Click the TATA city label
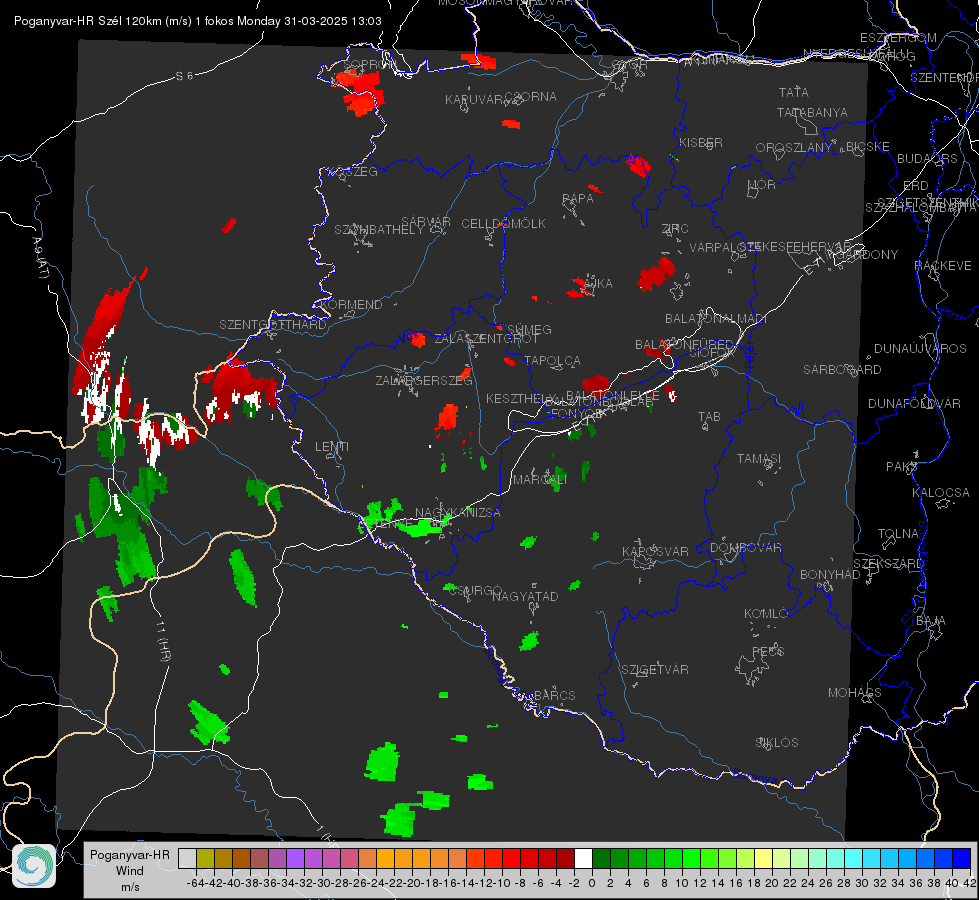This screenshot has height=900, width=979. [794, 92]
